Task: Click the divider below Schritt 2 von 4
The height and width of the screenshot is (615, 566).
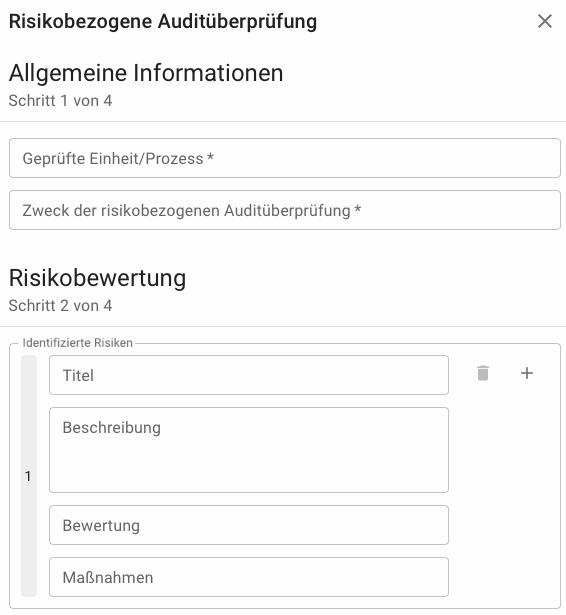Action: click(283, 326)
